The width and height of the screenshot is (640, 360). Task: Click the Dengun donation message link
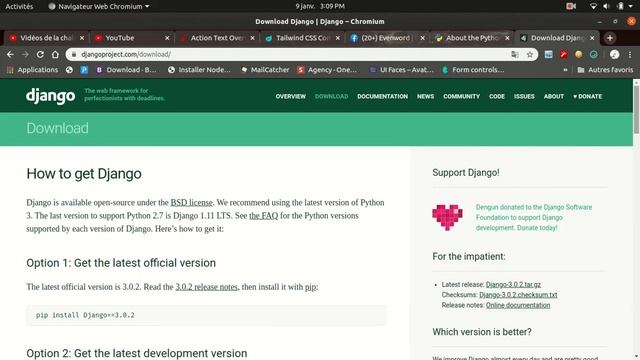click(534, 218)
